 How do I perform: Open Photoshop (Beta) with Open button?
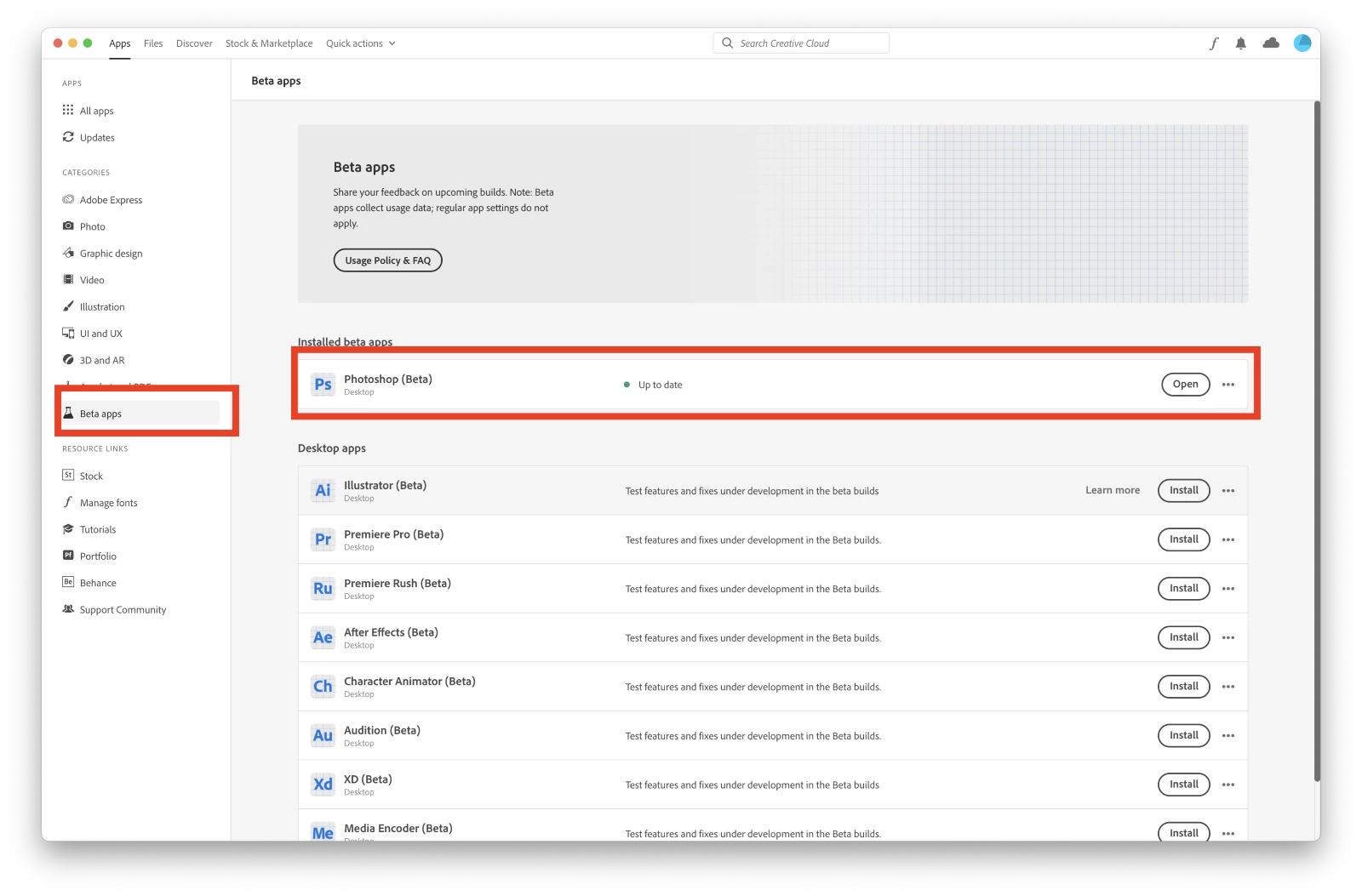coord(1186,385)
